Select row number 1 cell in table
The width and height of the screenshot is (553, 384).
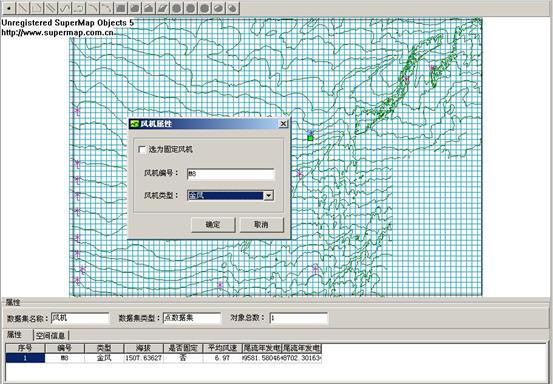(25, 358)
